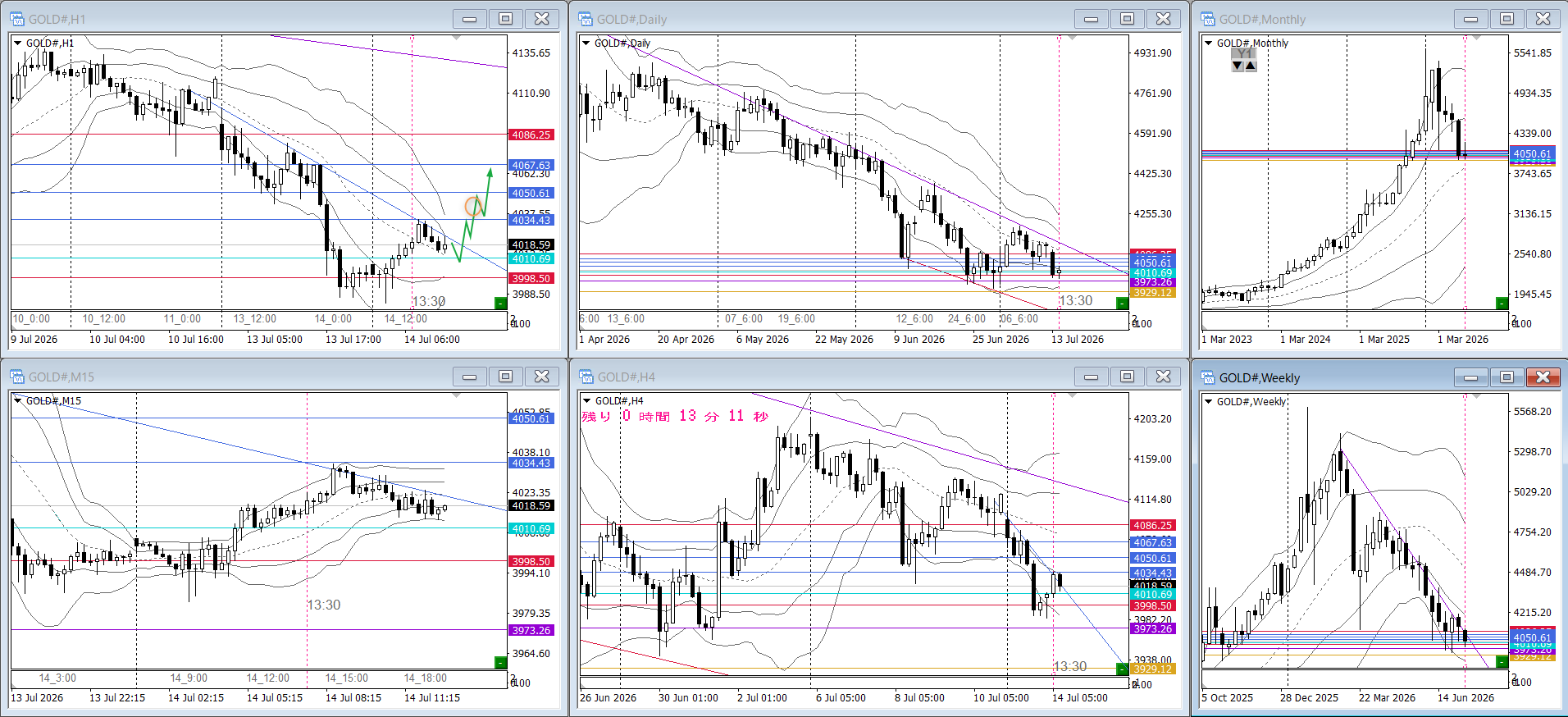Click the chart icon in the GOLD#,H1 title bar
Image resolution: width=1568 pixels, height=717 pixels.
coord(17,19)
